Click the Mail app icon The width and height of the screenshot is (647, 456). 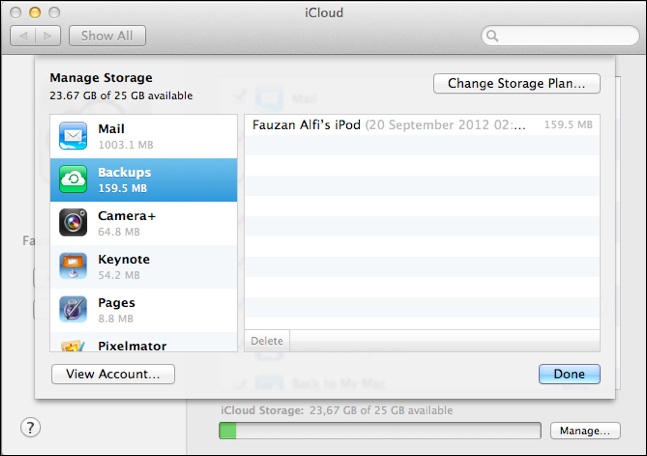point(73,136)
